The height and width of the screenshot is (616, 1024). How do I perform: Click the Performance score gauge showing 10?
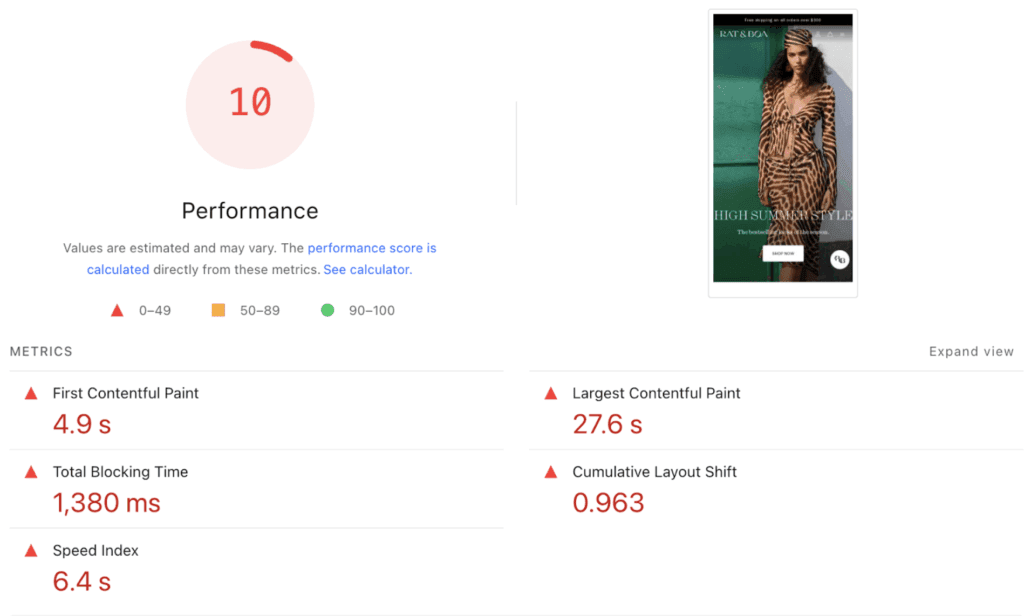click(250, 104)
